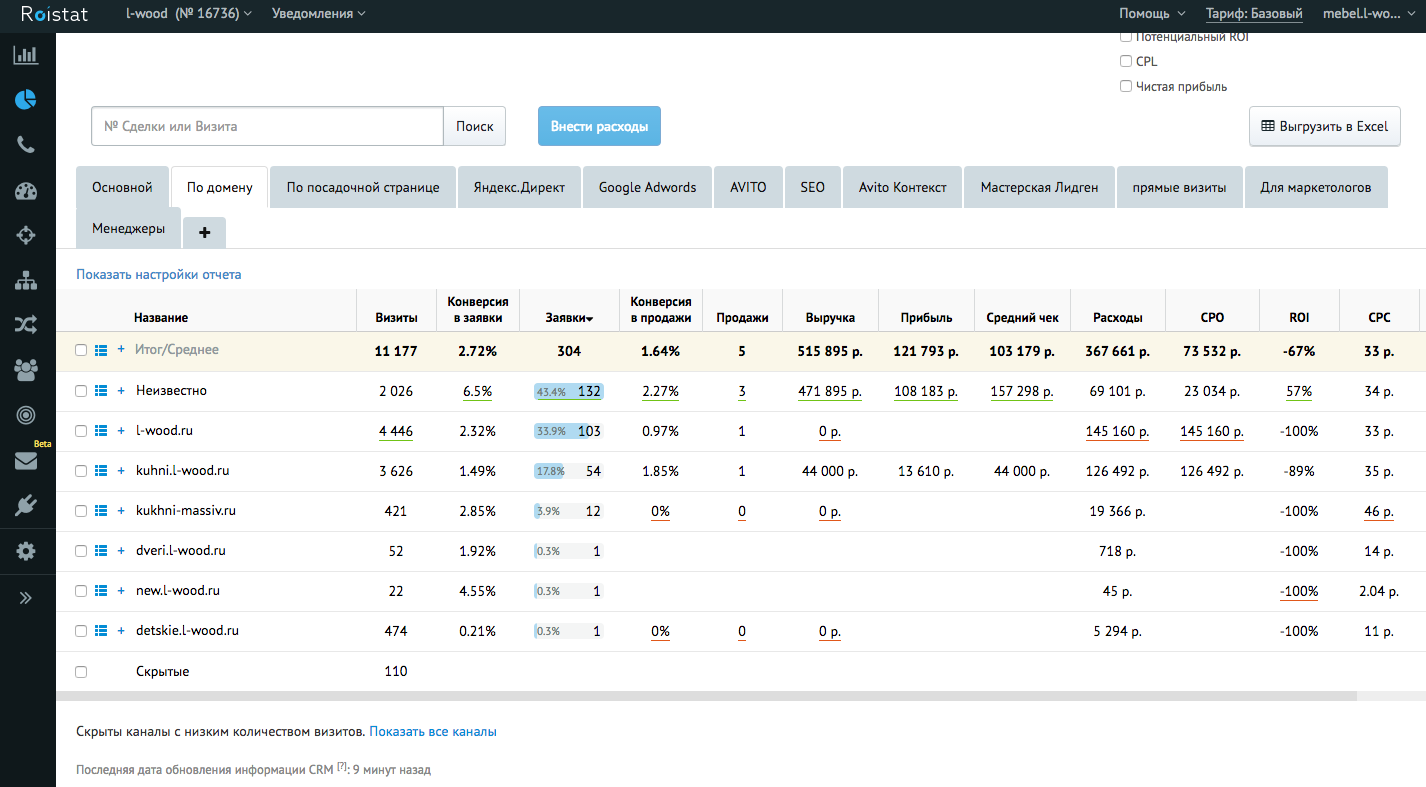Open the pie chart reports sidebar icon

25,100
